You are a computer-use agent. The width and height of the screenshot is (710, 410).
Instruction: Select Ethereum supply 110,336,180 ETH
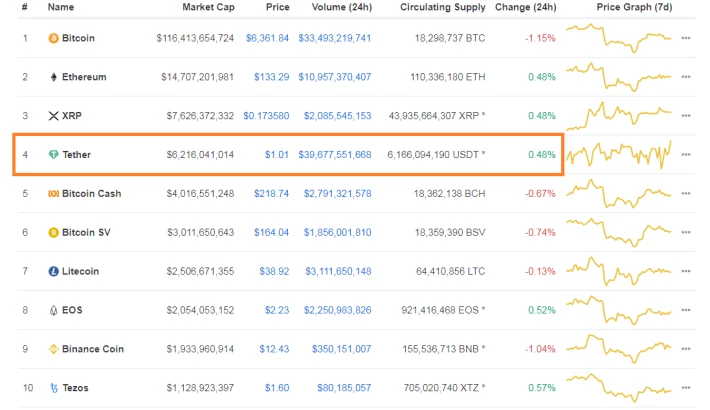(448, 77)
